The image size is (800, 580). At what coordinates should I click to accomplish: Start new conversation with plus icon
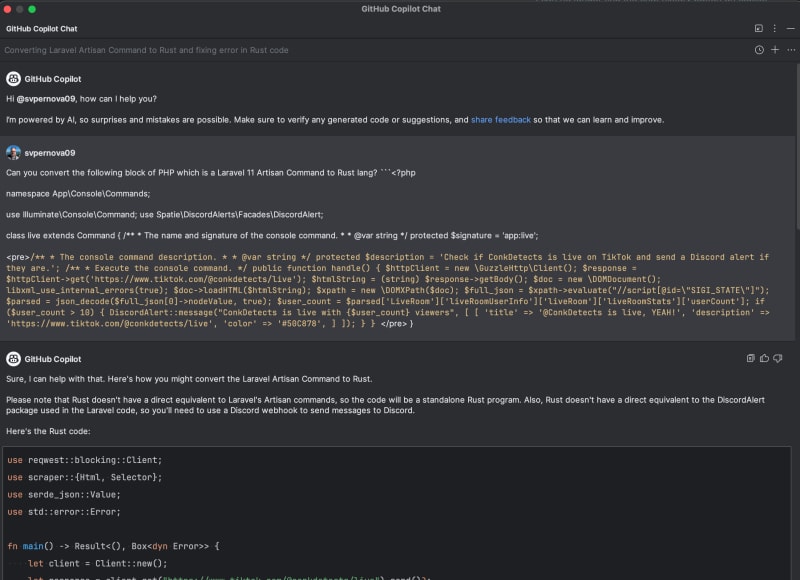coord(775,49)
